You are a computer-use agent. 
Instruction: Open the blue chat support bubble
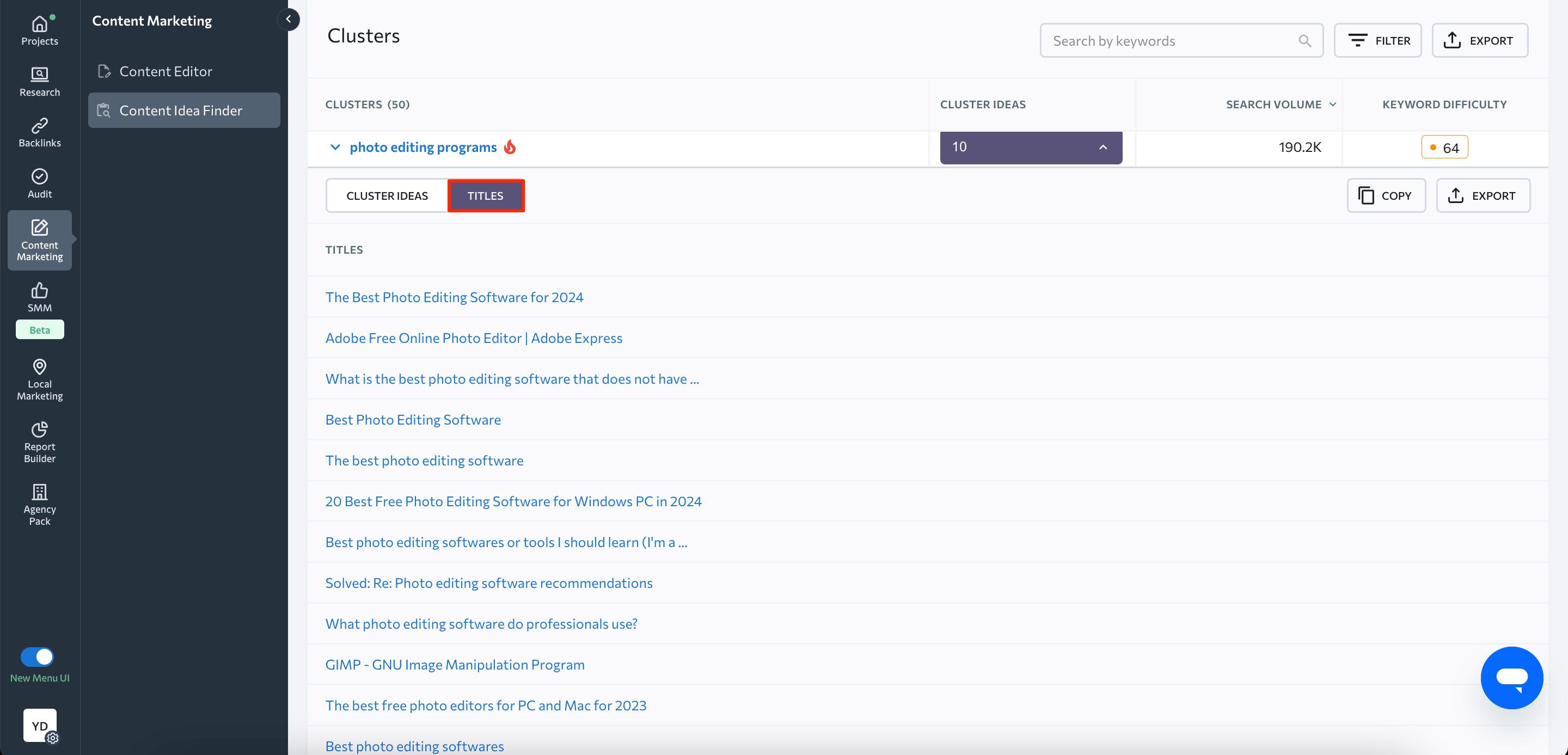(x=1511, y=677)
